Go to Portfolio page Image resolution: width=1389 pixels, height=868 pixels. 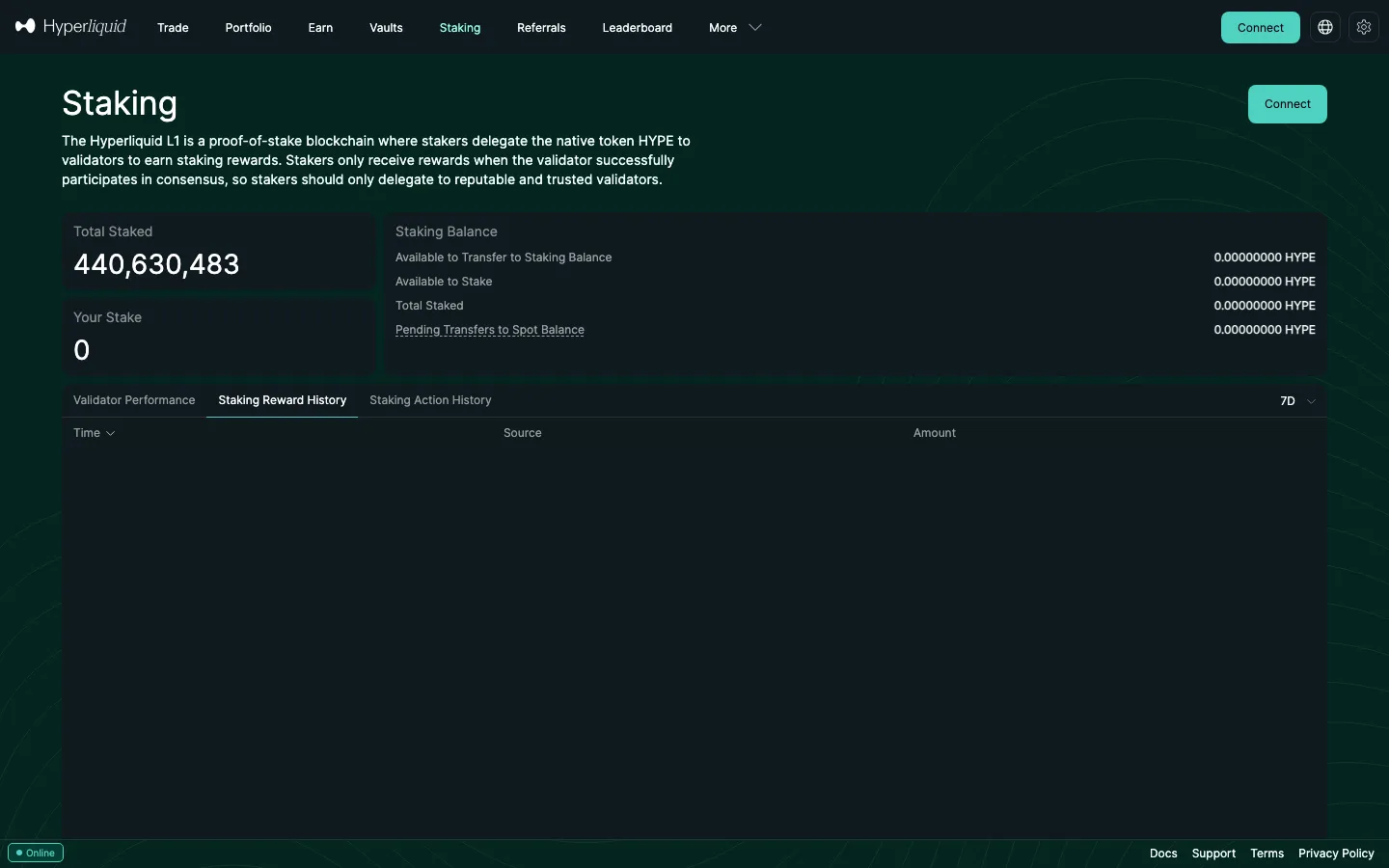pos(248,28)
